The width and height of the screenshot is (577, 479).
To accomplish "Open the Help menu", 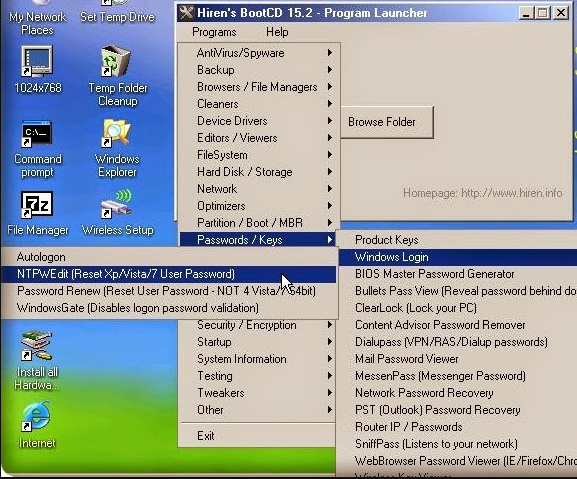I will point(277,32).
